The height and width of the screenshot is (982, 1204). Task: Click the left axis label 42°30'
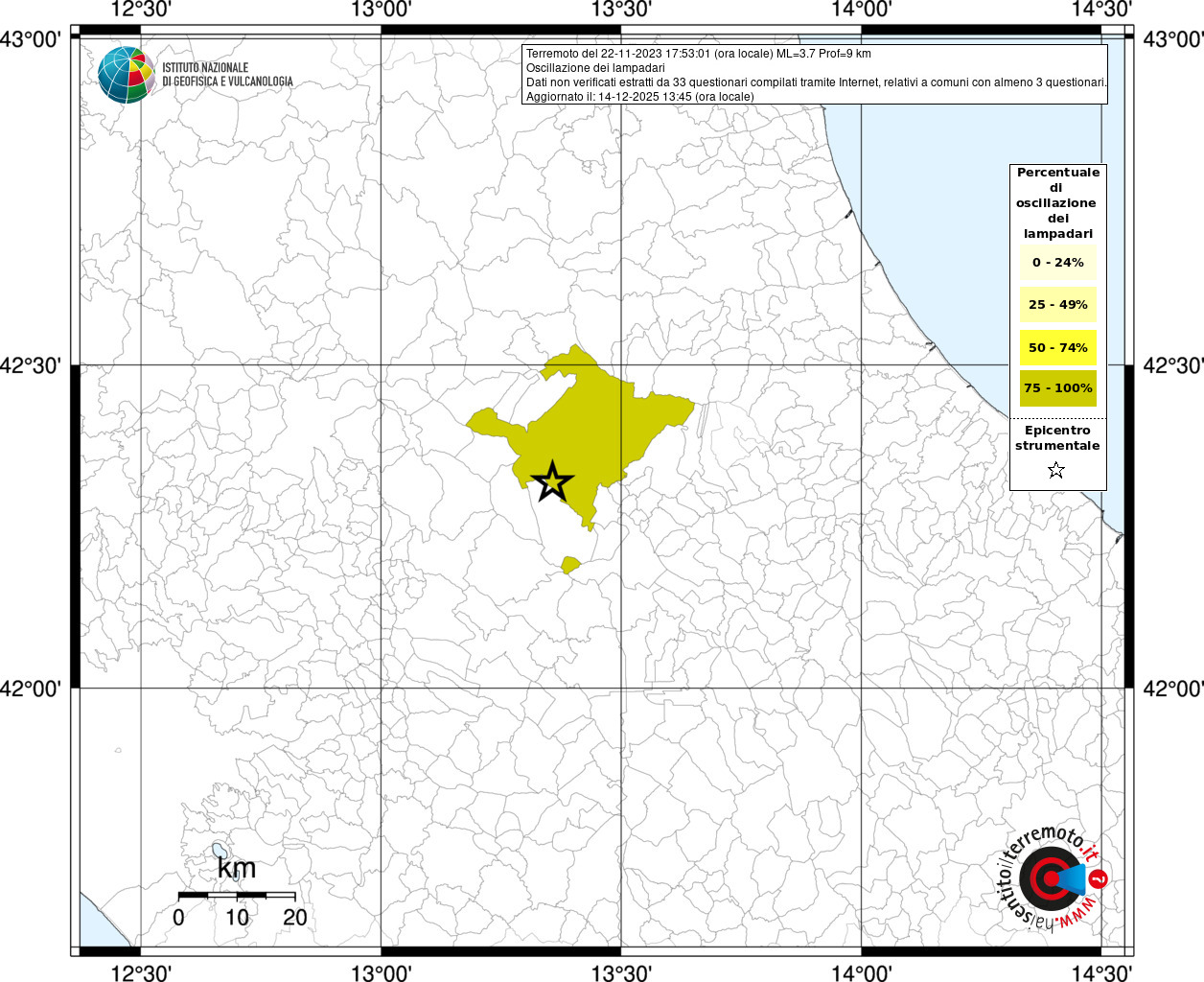[x=32, y=365]
